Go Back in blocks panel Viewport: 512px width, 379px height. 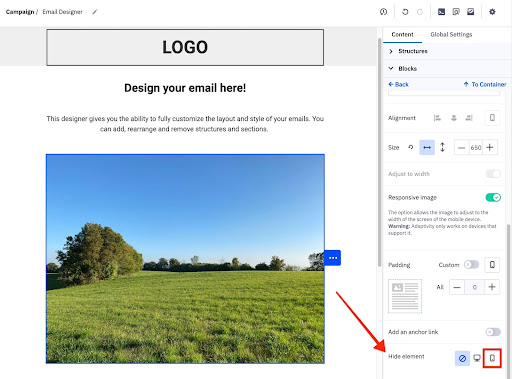coord(398,84)
